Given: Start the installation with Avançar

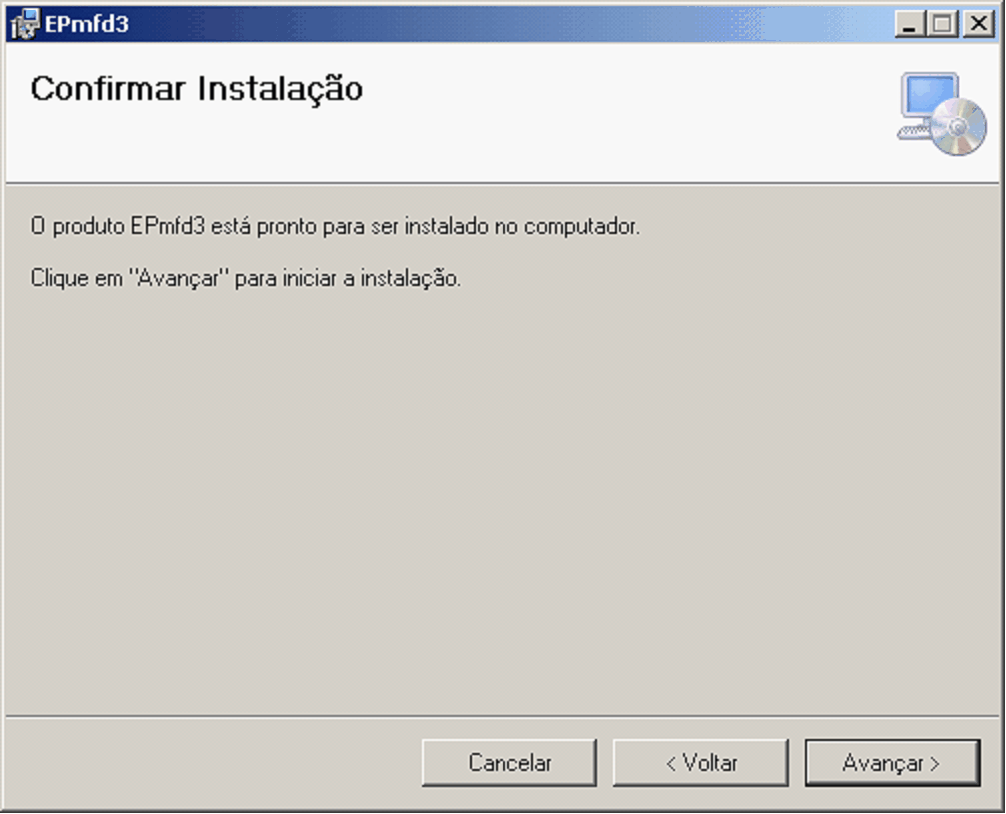Looking at the screenshot, I should pyautogui.click(x=892, y=763).
